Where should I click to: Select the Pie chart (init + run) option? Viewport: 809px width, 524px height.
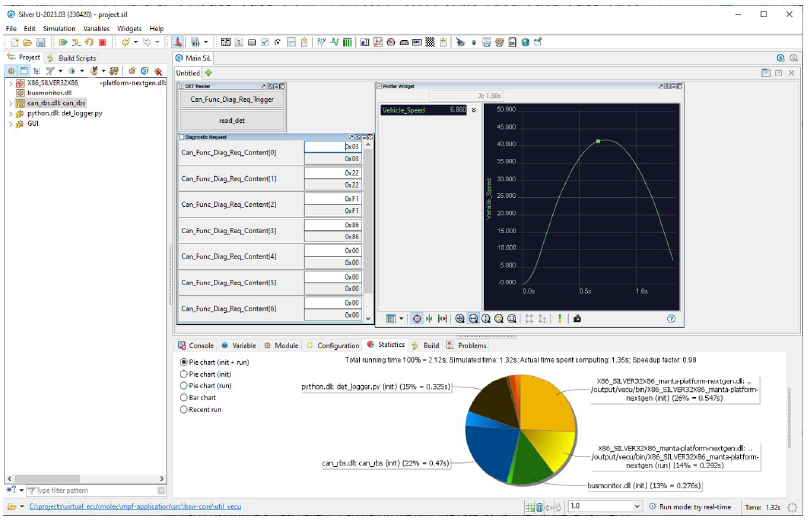tap(183, 362)
